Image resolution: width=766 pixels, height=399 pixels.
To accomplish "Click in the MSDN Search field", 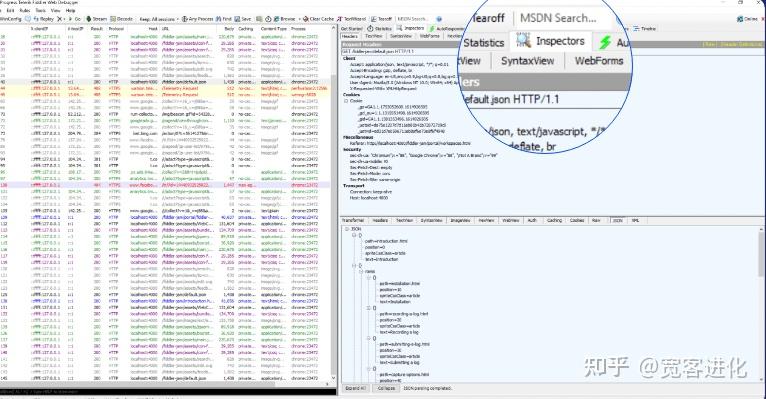I will (413, 19).
